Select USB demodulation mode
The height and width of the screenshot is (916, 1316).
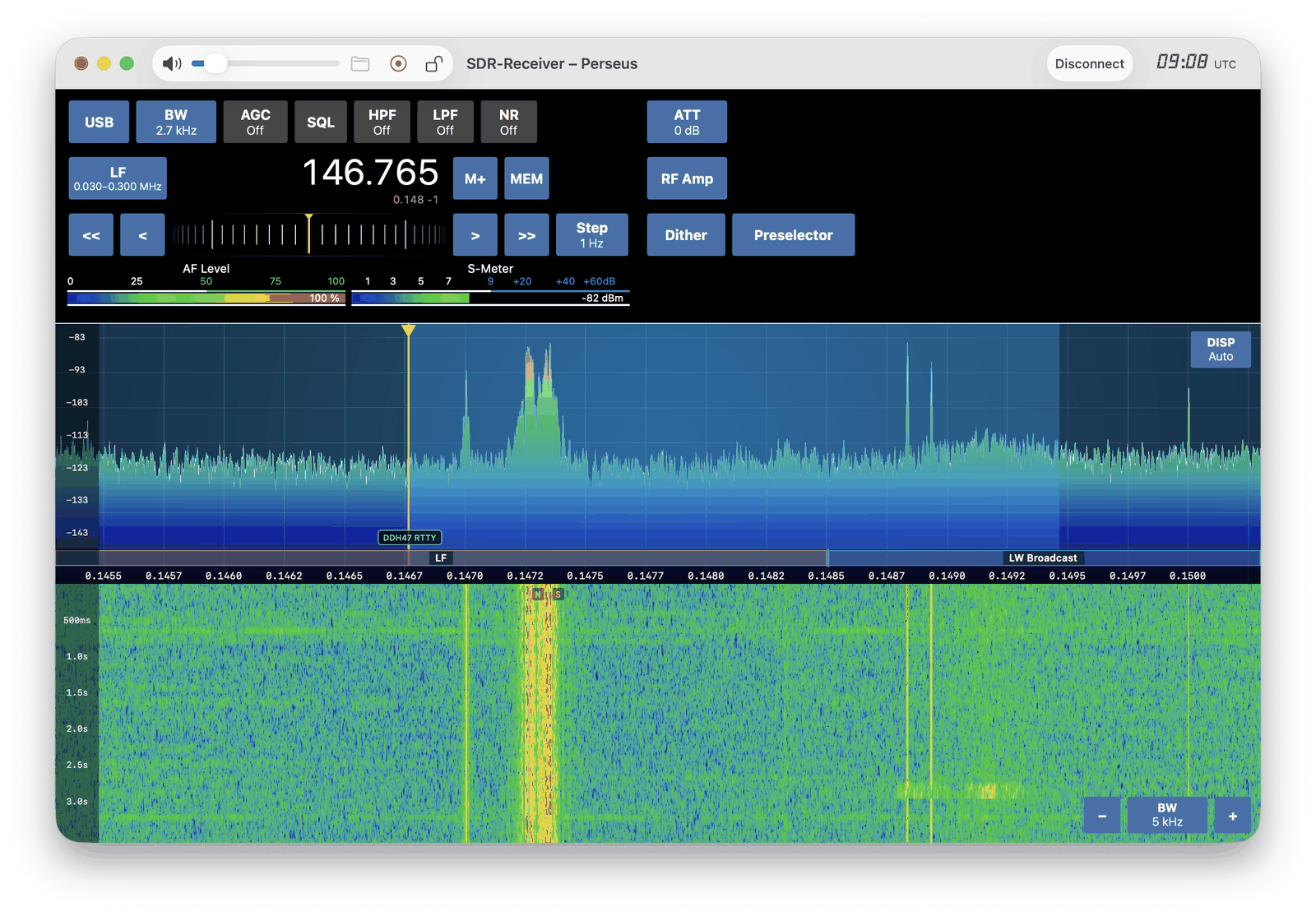click(99, 122)
